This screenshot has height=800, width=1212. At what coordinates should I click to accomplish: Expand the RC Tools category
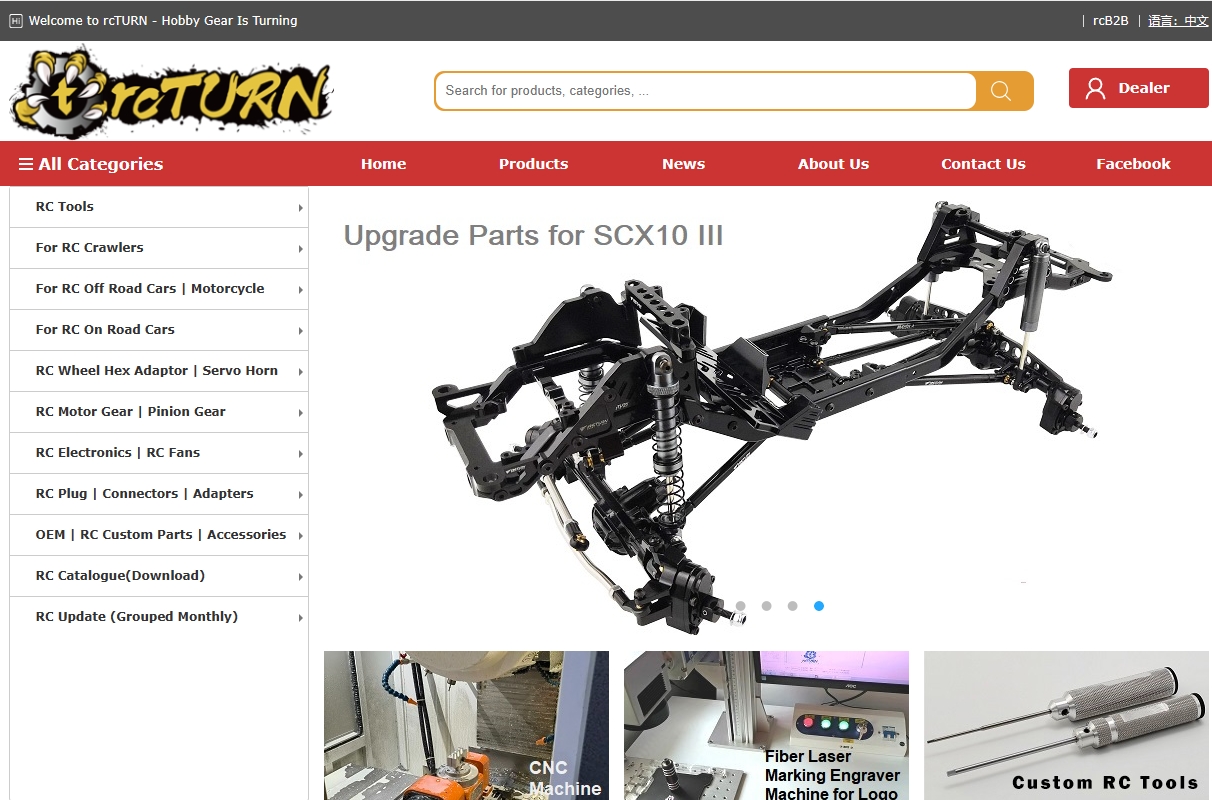point(159,207)
